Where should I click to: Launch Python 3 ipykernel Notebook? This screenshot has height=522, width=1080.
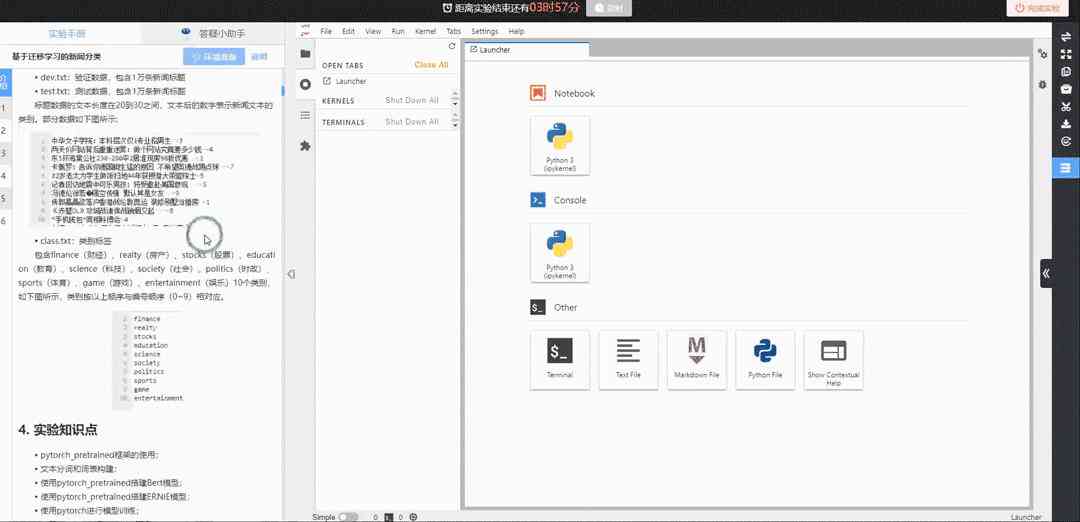[559, 145]
